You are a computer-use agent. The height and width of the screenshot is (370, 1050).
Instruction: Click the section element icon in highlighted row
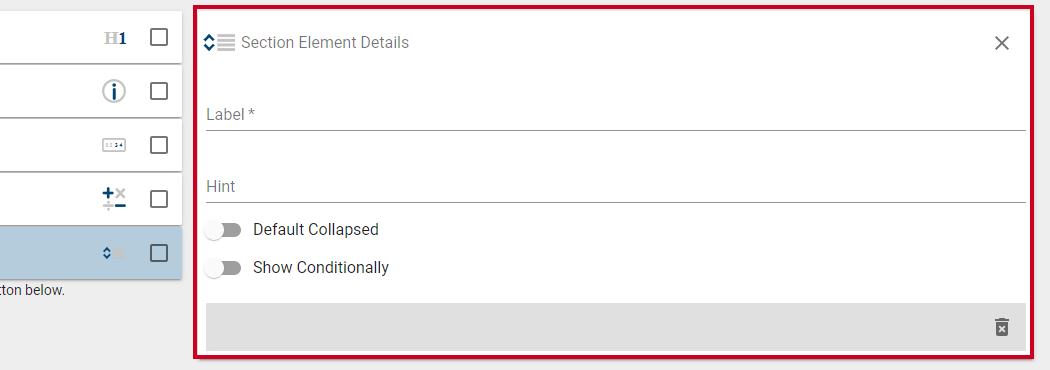(x=114, y=253)
